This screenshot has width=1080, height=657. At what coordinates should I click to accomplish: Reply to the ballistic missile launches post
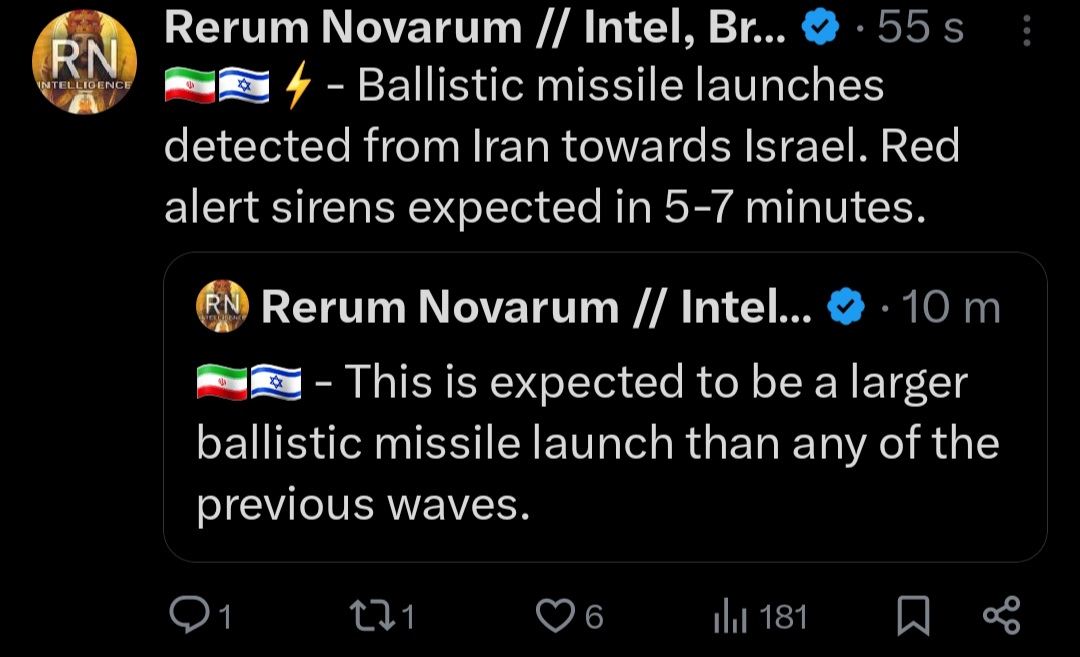tap(190, 615)
